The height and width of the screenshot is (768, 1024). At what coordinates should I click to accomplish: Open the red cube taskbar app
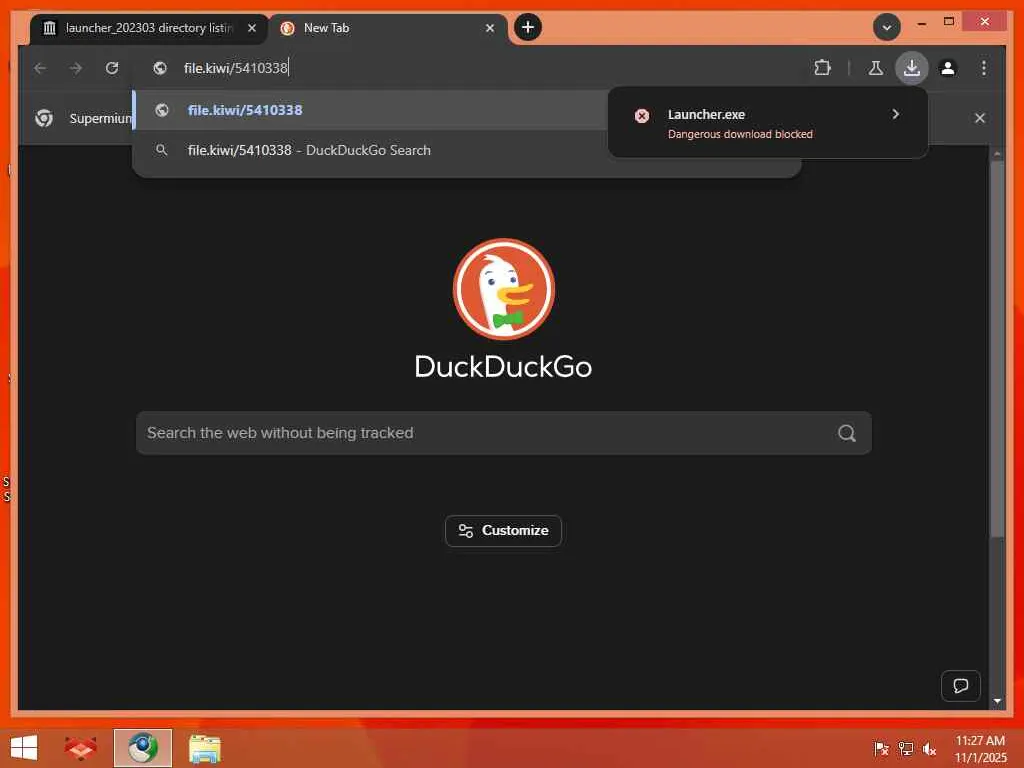(81, 748)
